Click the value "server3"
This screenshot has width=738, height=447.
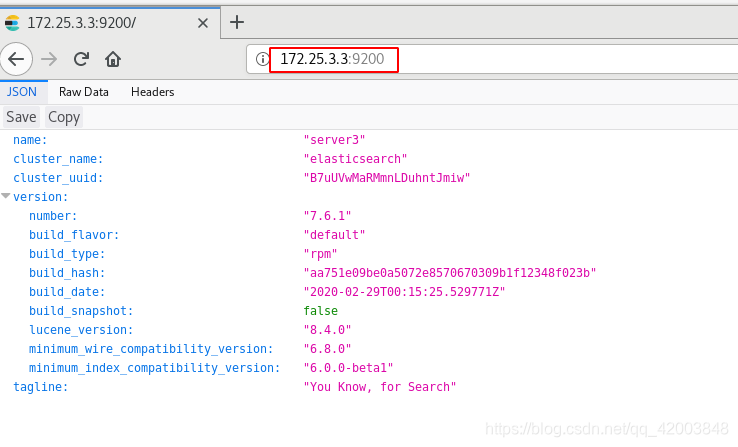(334, 140)
